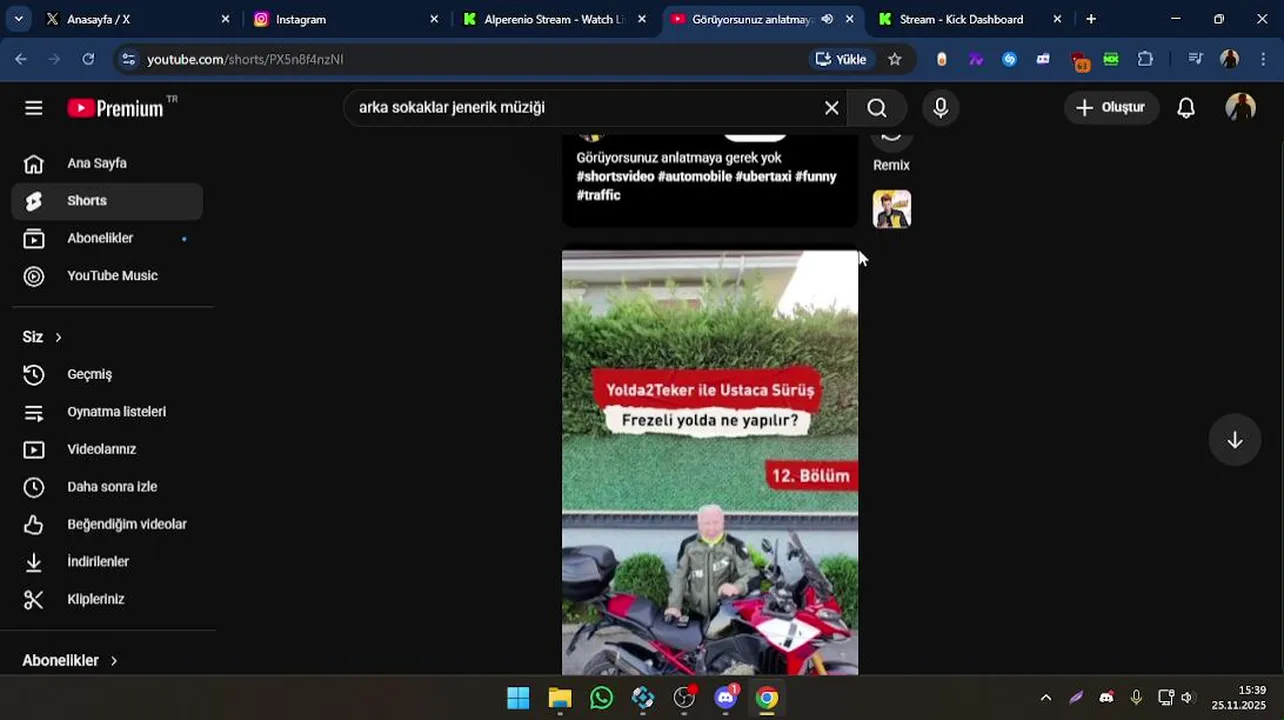This screenshot has height=720, width=1284.
Task: Go back in browser history
Action: (x=21, y=59)
